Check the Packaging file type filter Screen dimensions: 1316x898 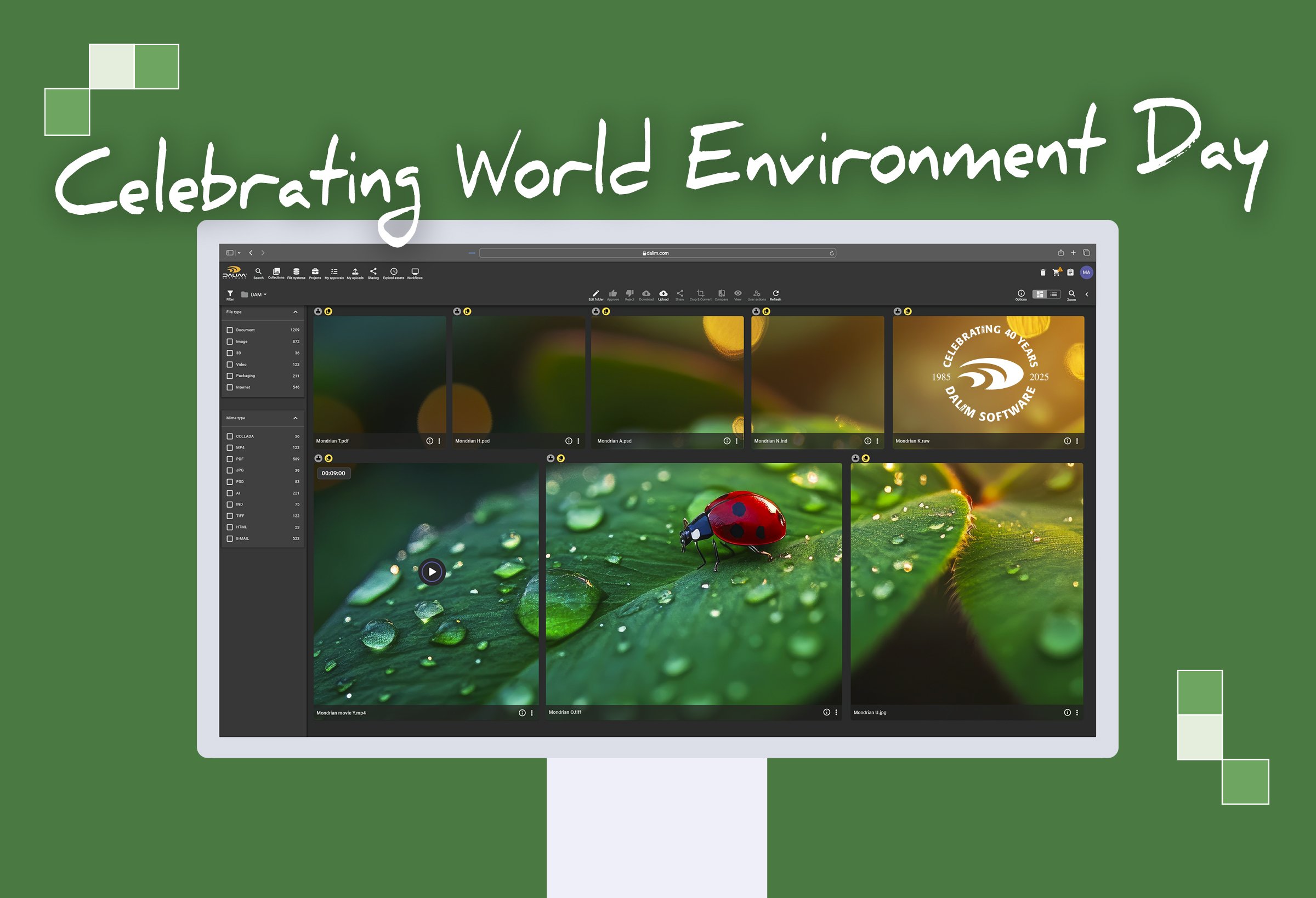point(229,376)
